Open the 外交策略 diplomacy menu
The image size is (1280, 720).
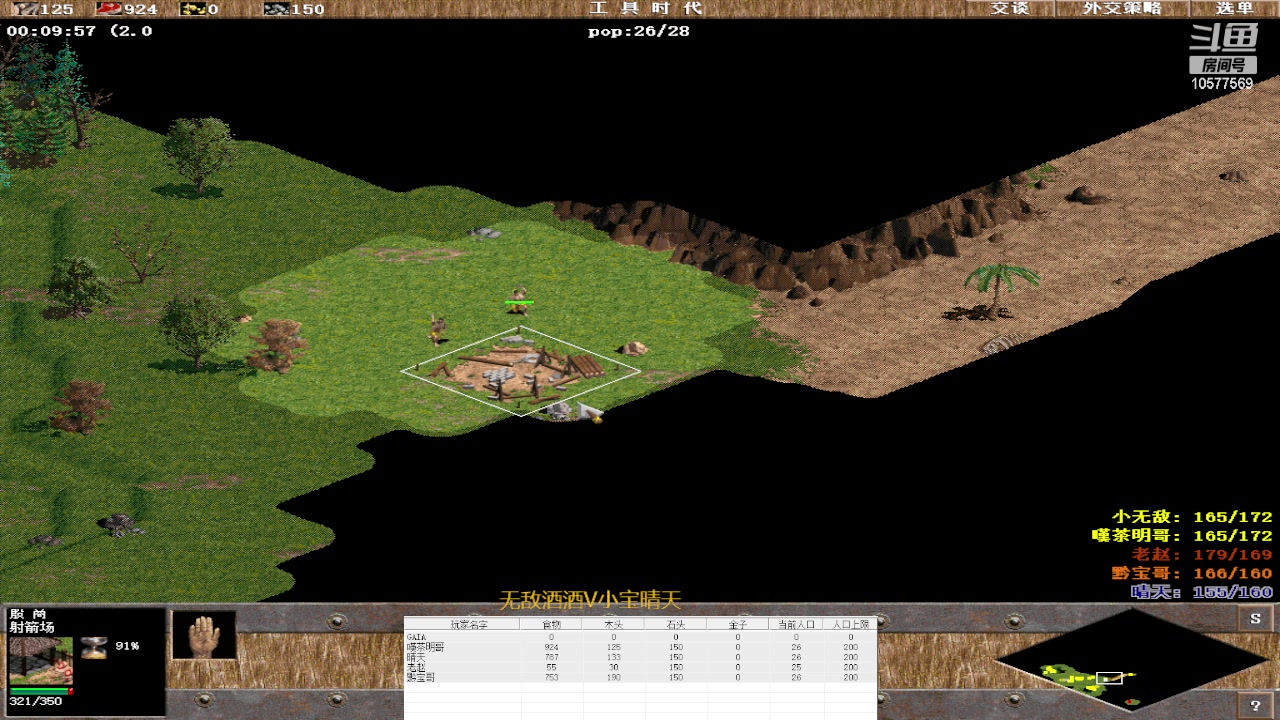[1122, 8]
